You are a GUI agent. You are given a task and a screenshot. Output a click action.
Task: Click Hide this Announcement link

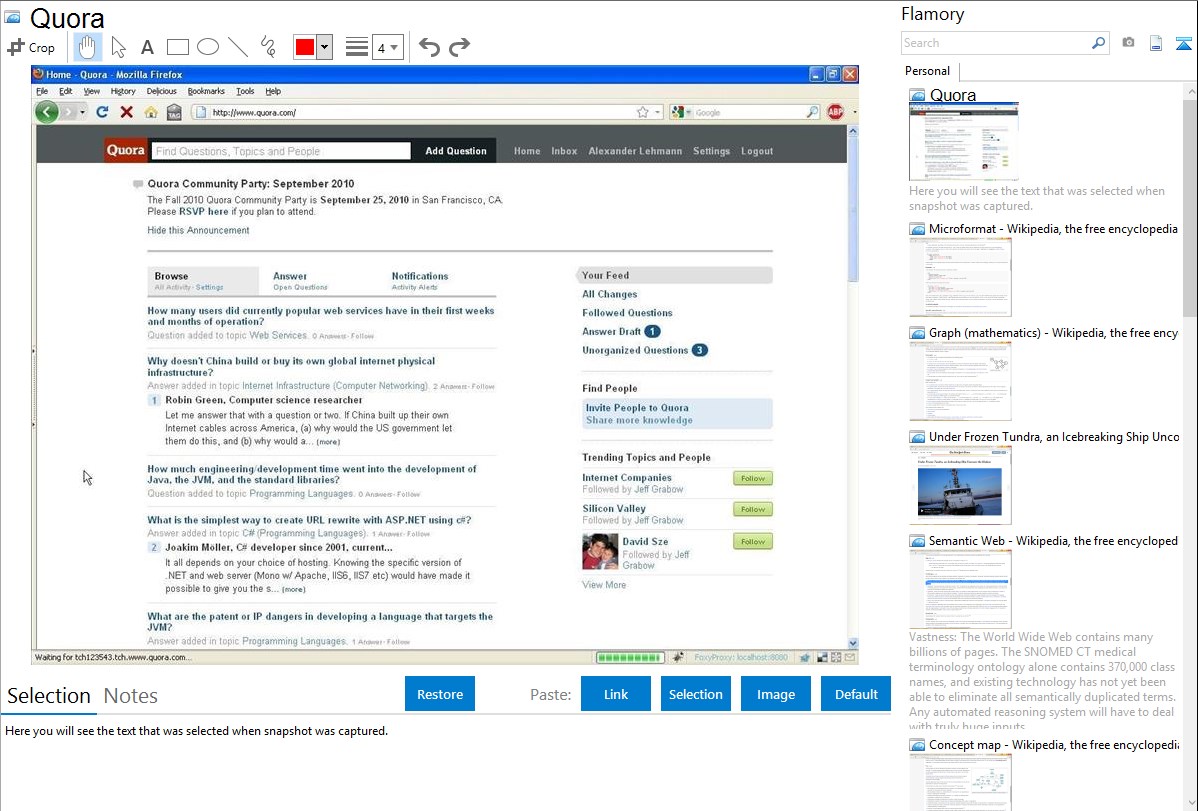pyautogui.click(x=199, y=230)
